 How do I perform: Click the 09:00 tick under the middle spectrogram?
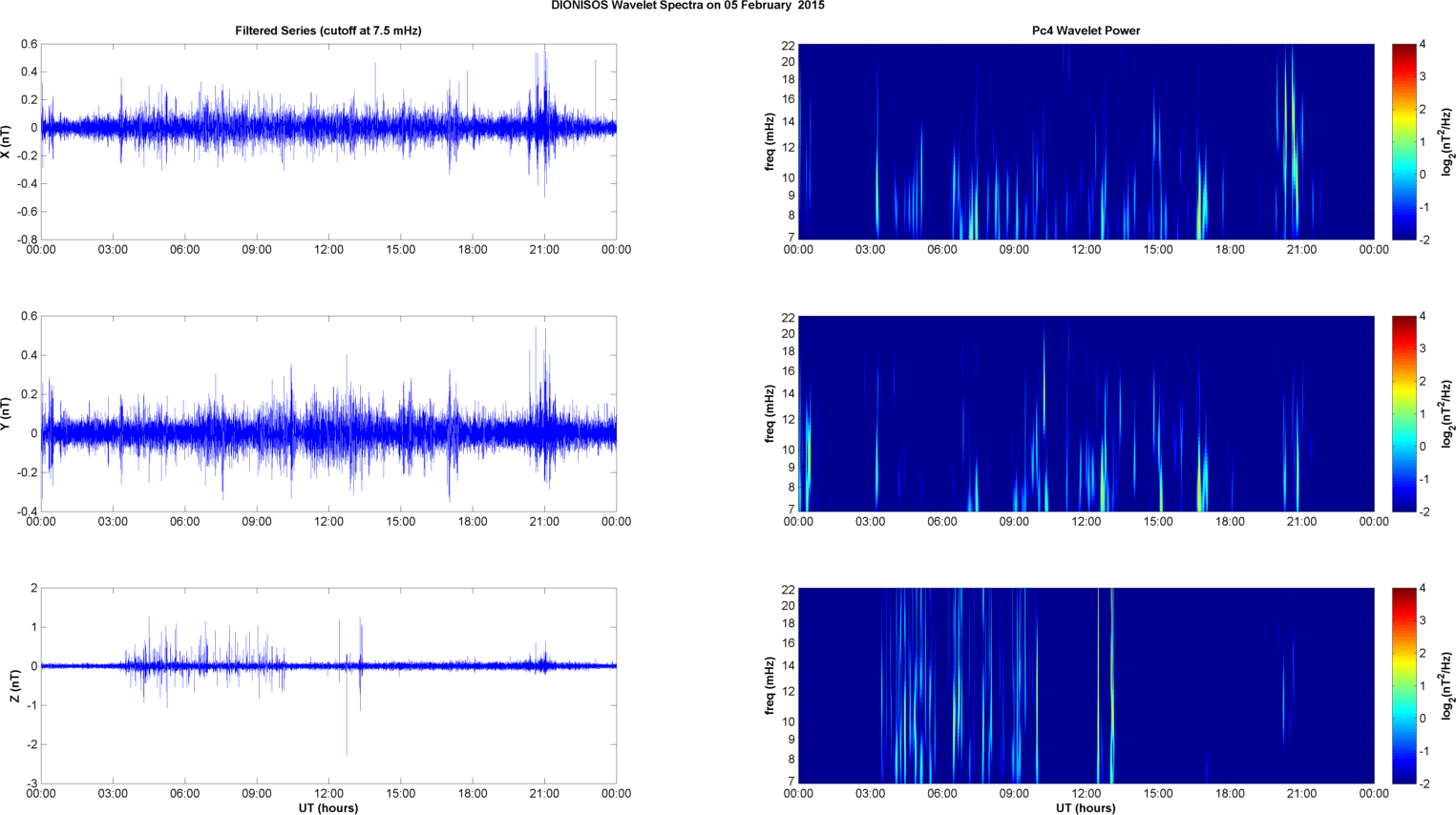click(x=1014, y=522)
